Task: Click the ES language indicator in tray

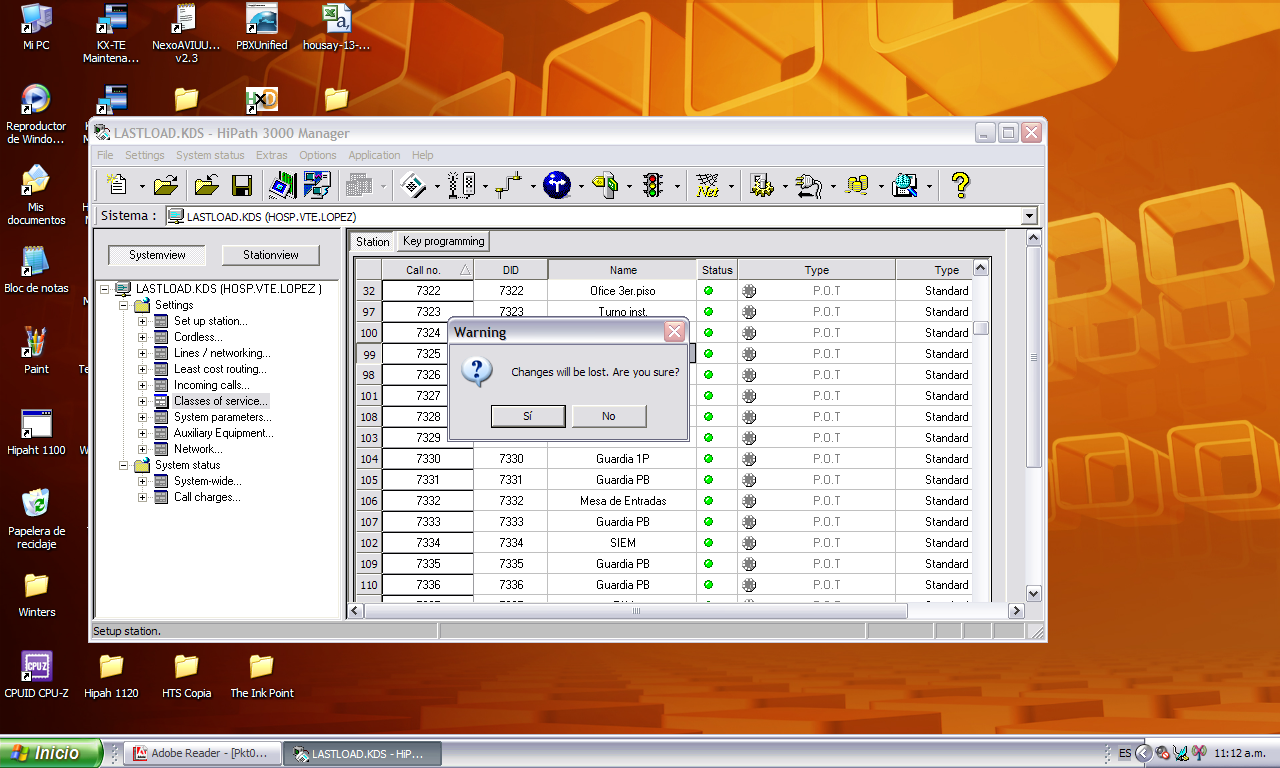Action: click(x=1125, y=753)
